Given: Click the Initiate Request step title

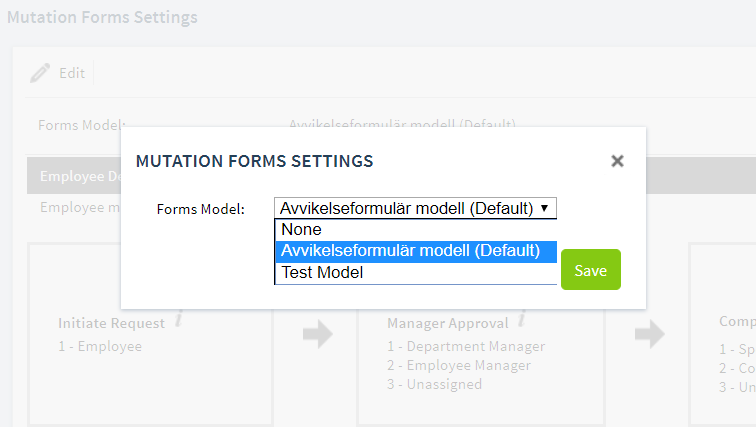Looking at the screenshot, I should pyautogui.click(x=111, y=323).
